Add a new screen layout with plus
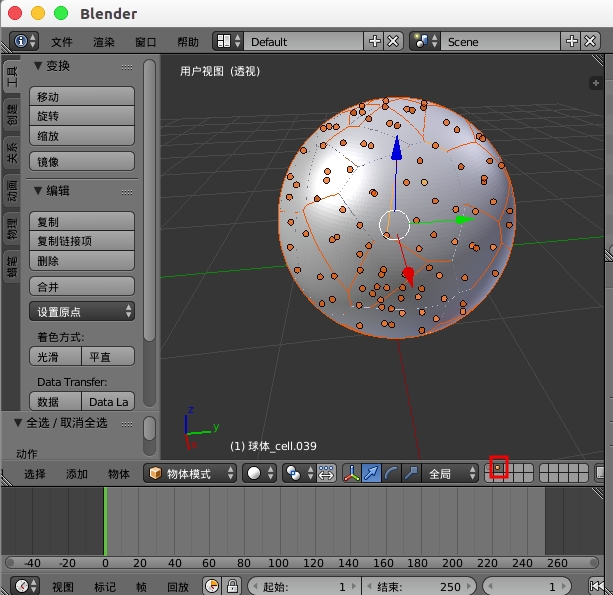 [375, 41]
